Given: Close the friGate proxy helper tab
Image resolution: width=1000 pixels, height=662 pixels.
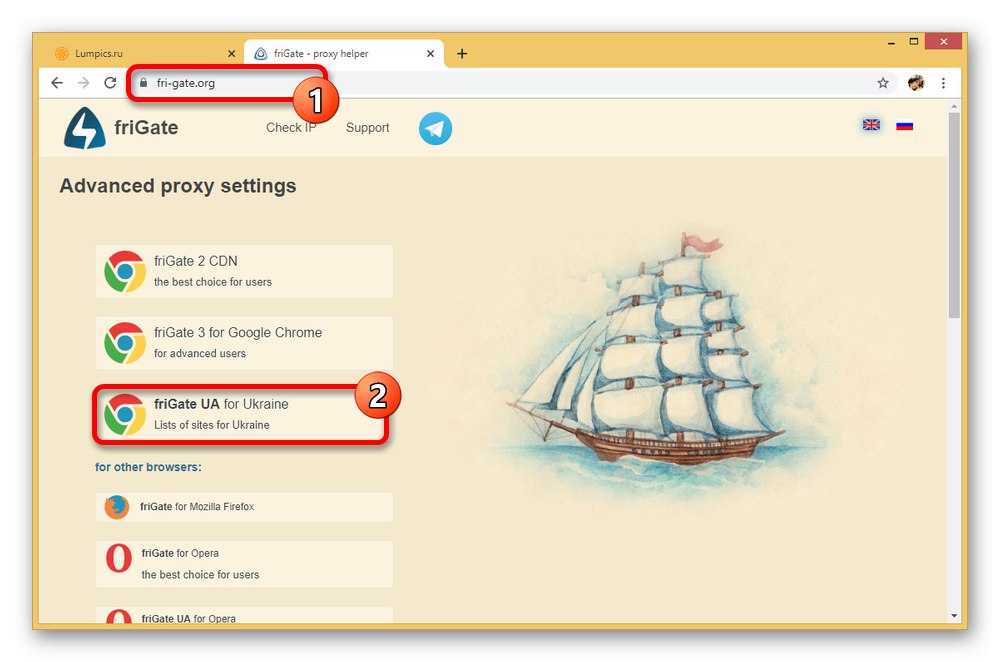Looking at the screenshot, I should pyautogui.click(x=430, y=54).
